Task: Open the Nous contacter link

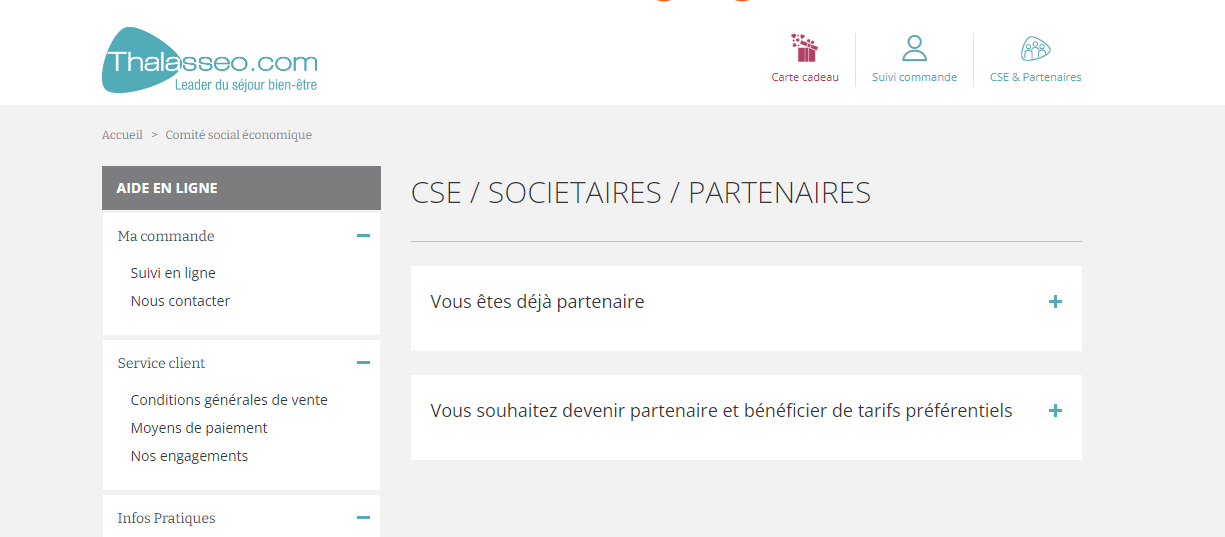Action: (180, 301)
